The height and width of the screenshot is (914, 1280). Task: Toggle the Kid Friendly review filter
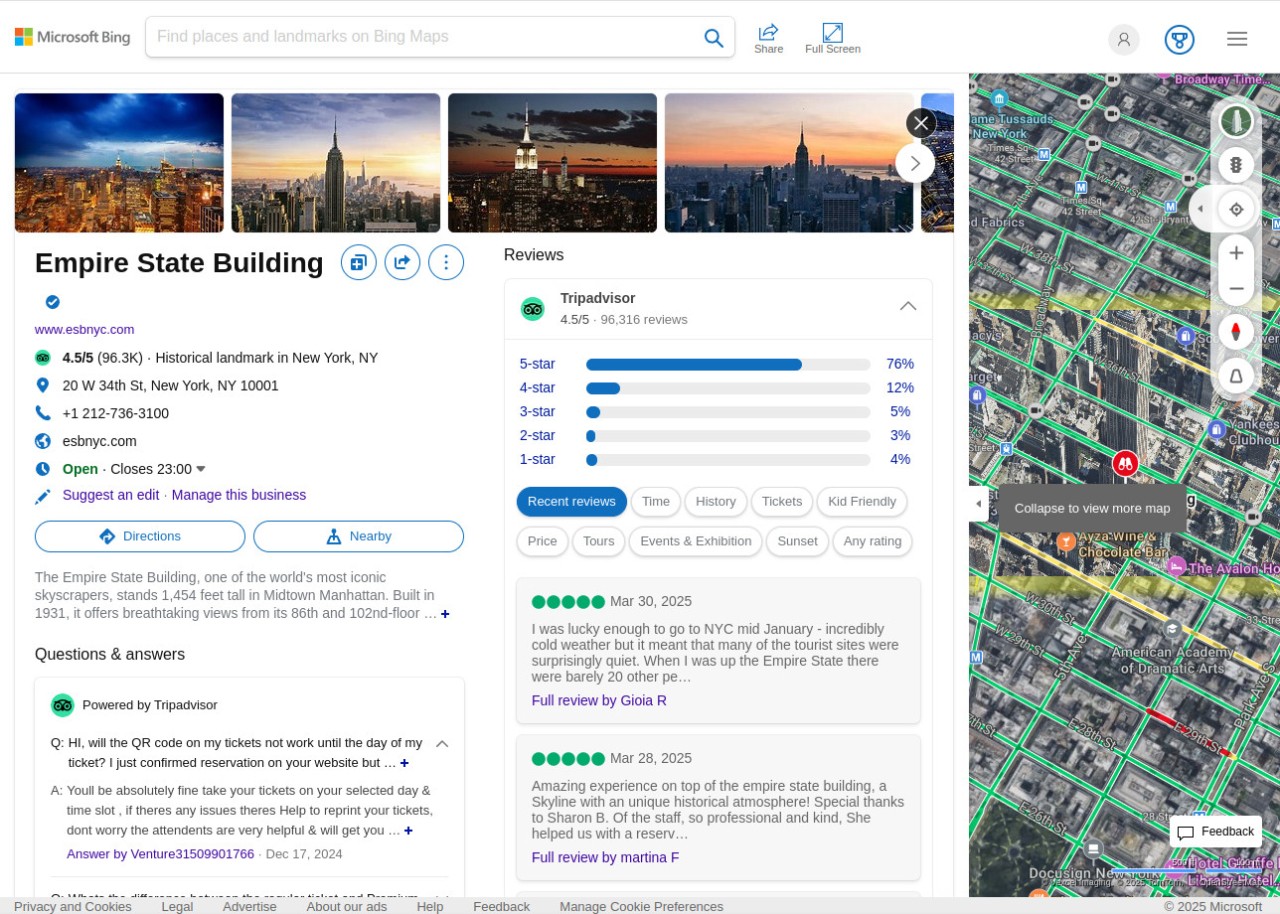pyautogui.click(x=861, y=501)
